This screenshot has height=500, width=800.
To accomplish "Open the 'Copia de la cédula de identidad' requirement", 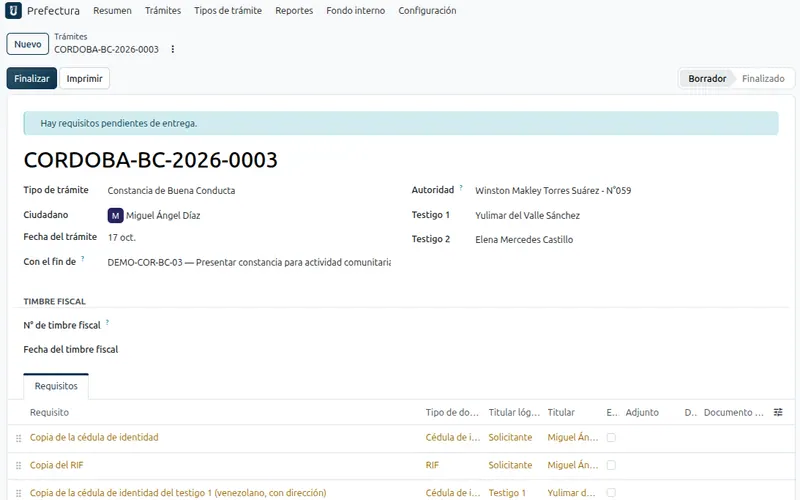I will point(94,437).
